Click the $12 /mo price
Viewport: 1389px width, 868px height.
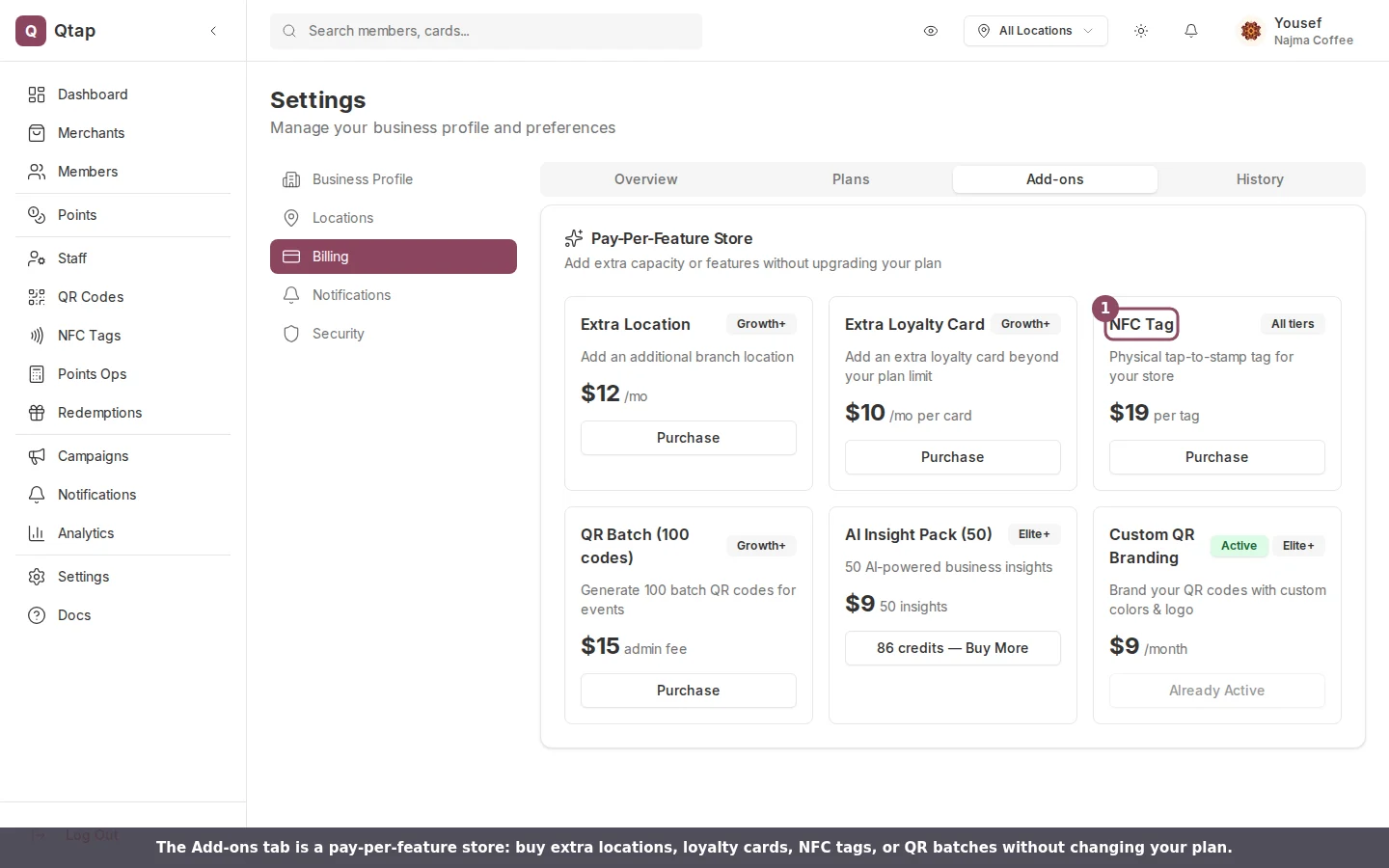[614, 393]
